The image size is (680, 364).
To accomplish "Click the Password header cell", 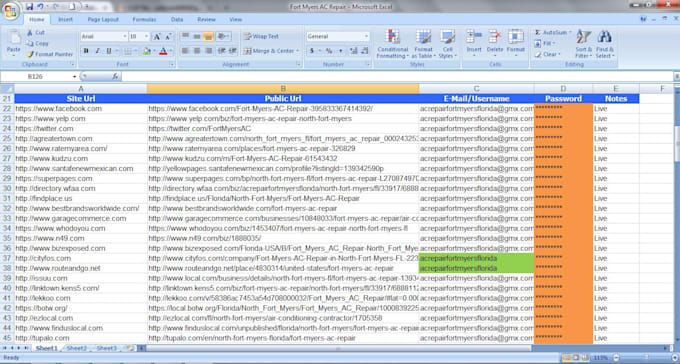I will [x=563, y=98].
